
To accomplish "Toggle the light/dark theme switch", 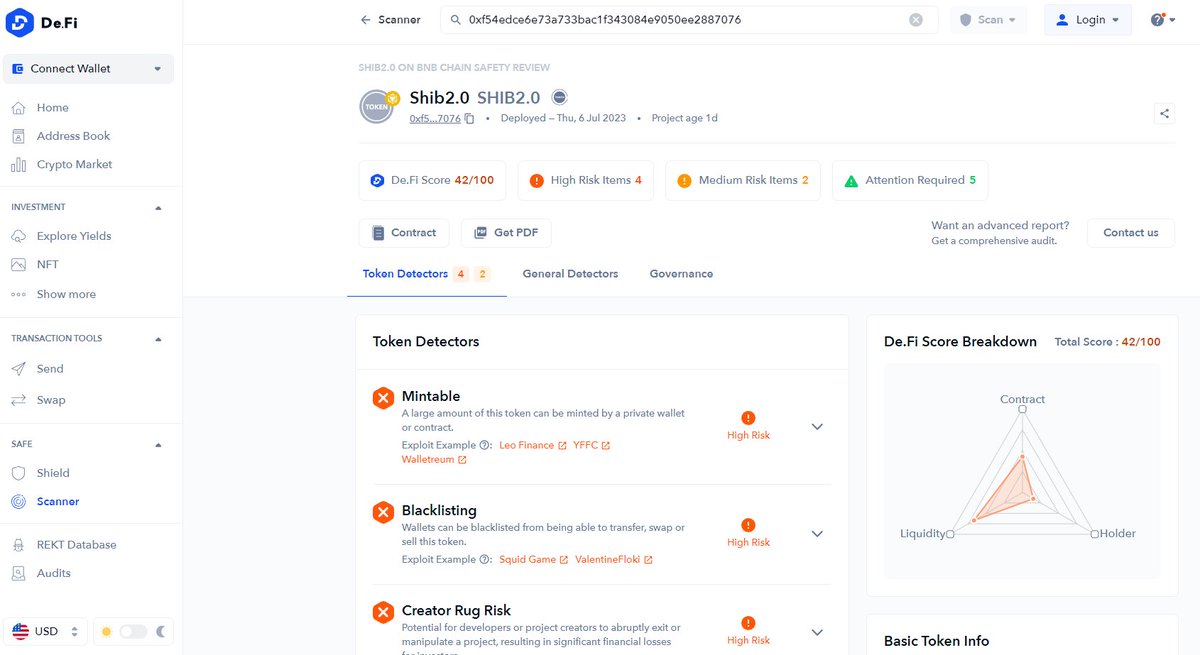I will click(x=133, y=632).
